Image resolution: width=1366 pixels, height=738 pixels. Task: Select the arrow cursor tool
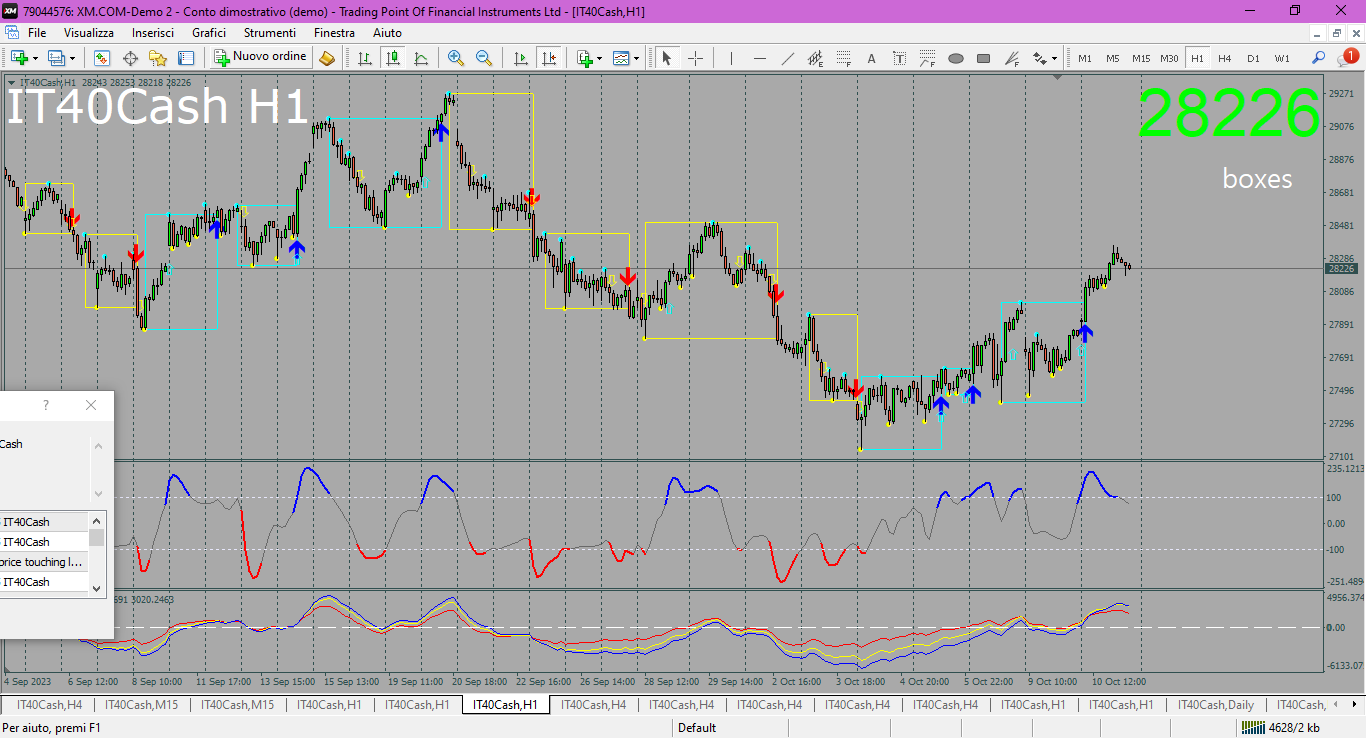click(667, 58)
